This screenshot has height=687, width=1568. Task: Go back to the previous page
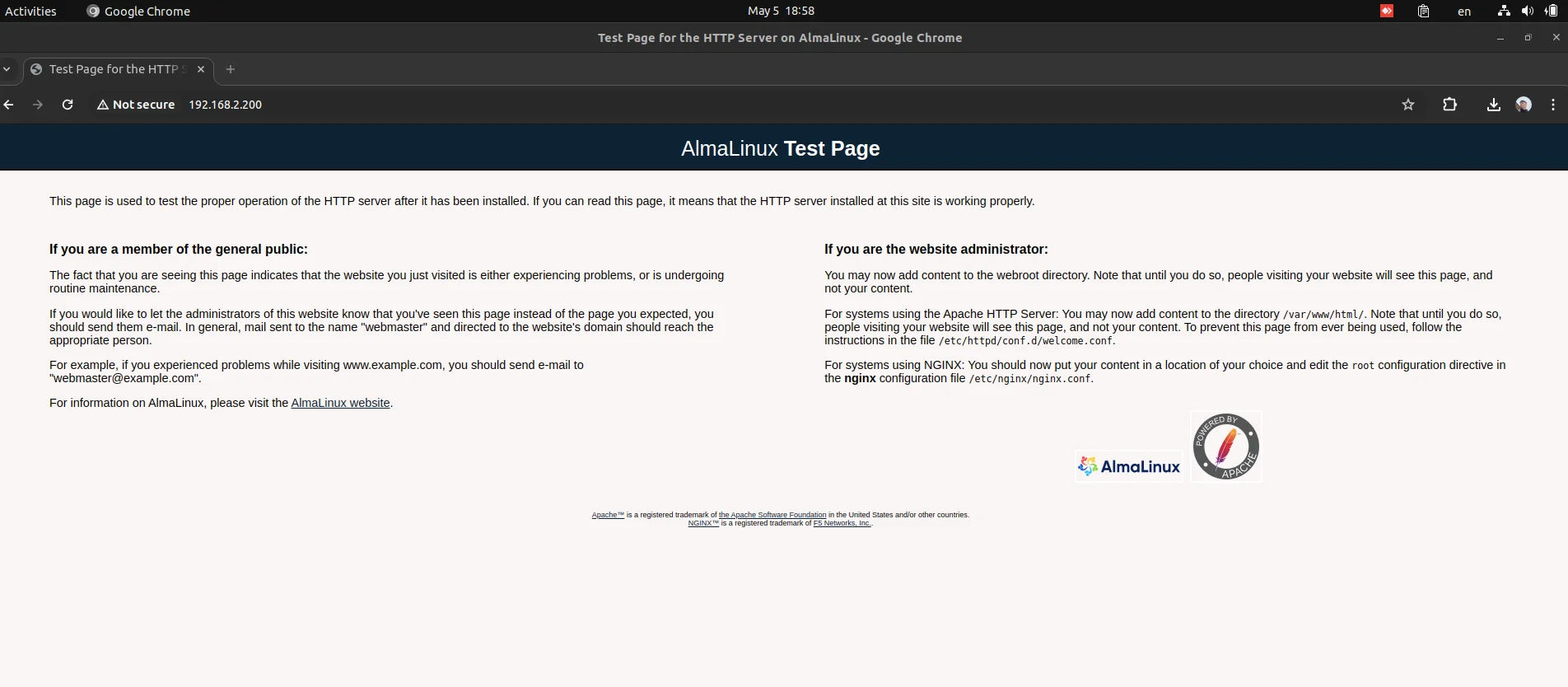9,105
